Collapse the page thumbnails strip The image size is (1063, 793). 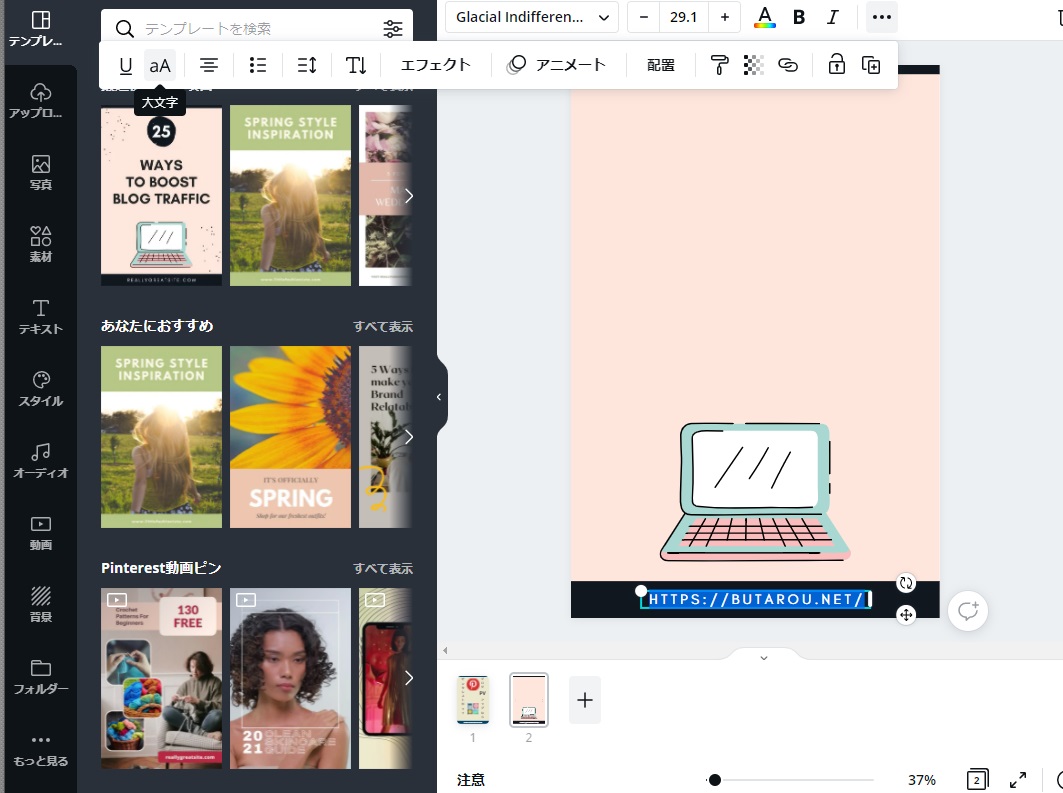[764, 657]
